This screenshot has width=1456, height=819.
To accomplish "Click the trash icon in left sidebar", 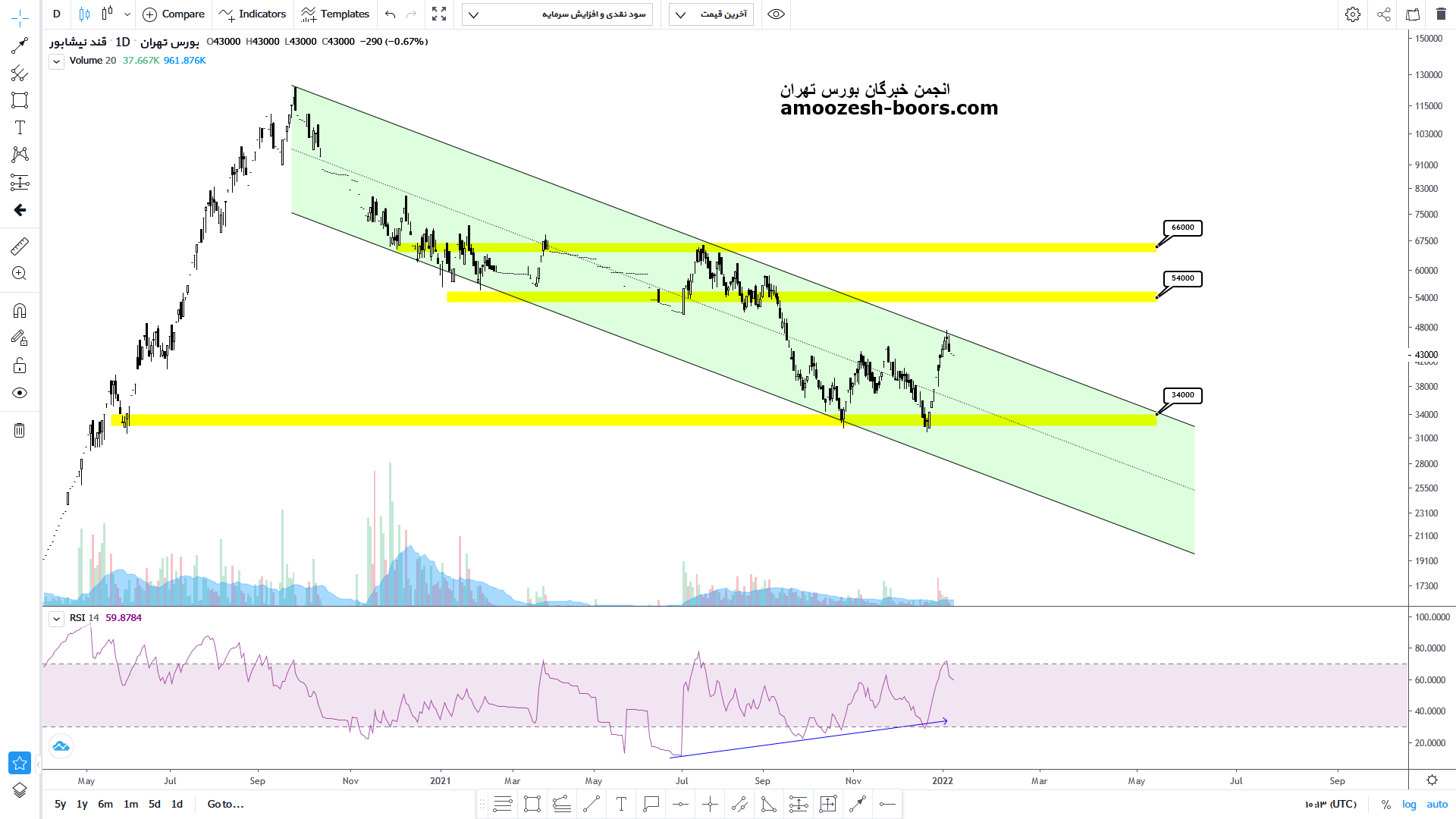I will 20,431.
